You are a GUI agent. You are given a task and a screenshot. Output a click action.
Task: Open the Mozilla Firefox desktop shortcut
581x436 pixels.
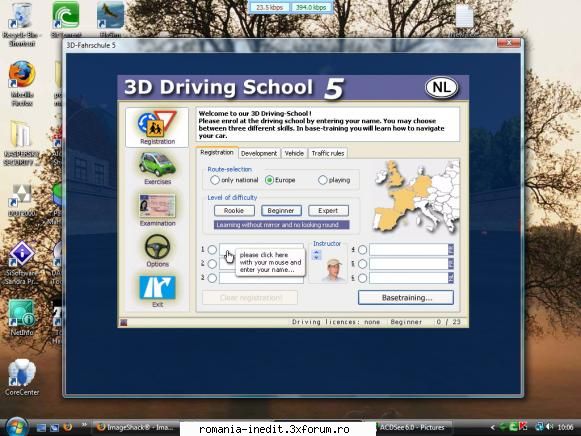tap(22, 83)
